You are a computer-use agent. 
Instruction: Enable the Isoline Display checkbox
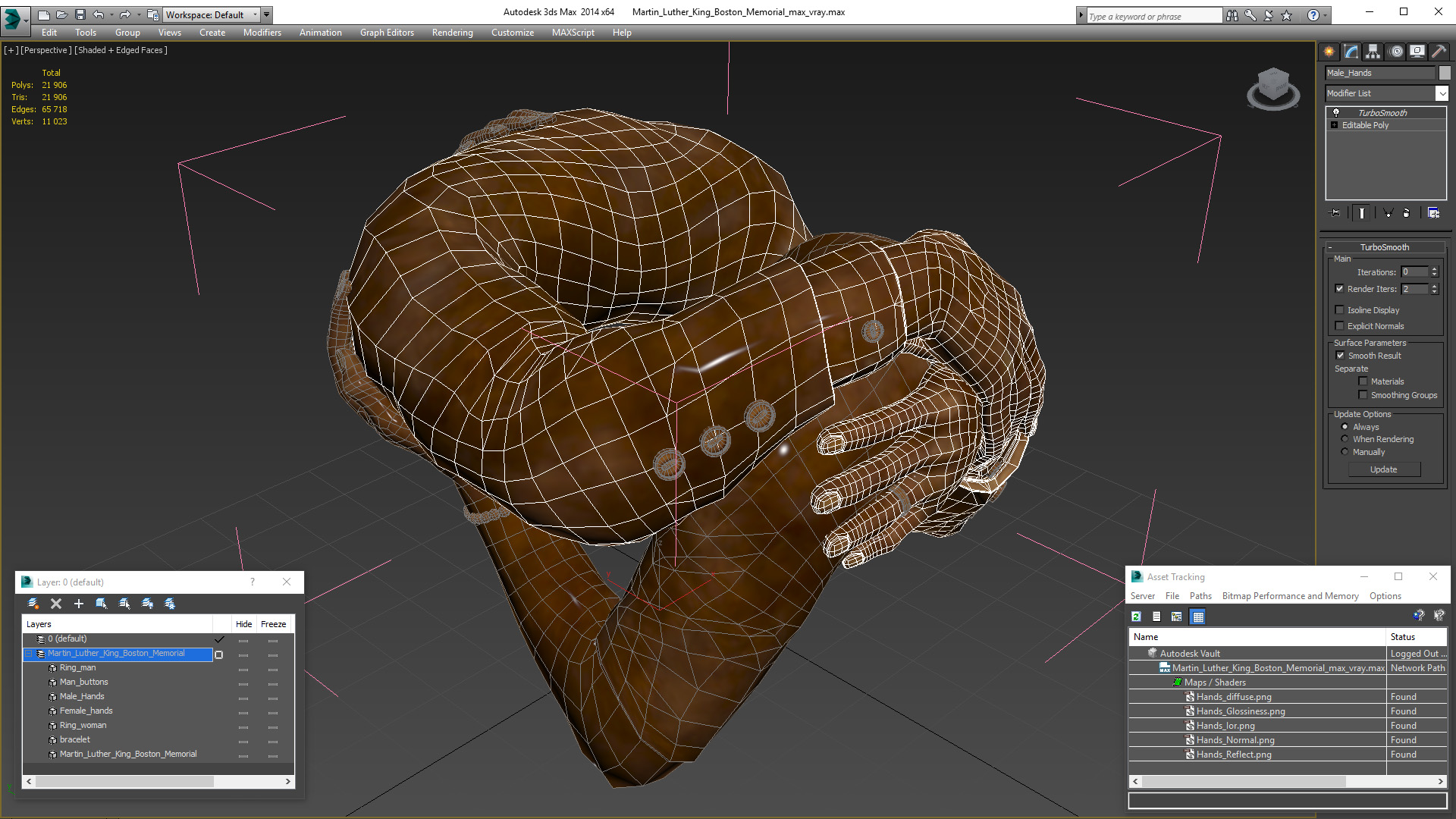(x=1340, y=310)
